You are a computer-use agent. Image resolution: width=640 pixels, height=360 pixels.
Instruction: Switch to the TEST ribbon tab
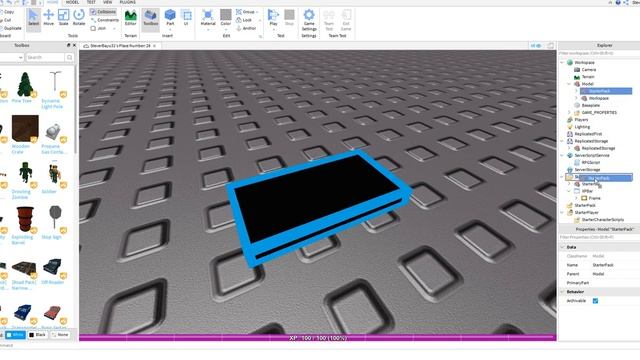pyautogui.click(x=91, y=2)
